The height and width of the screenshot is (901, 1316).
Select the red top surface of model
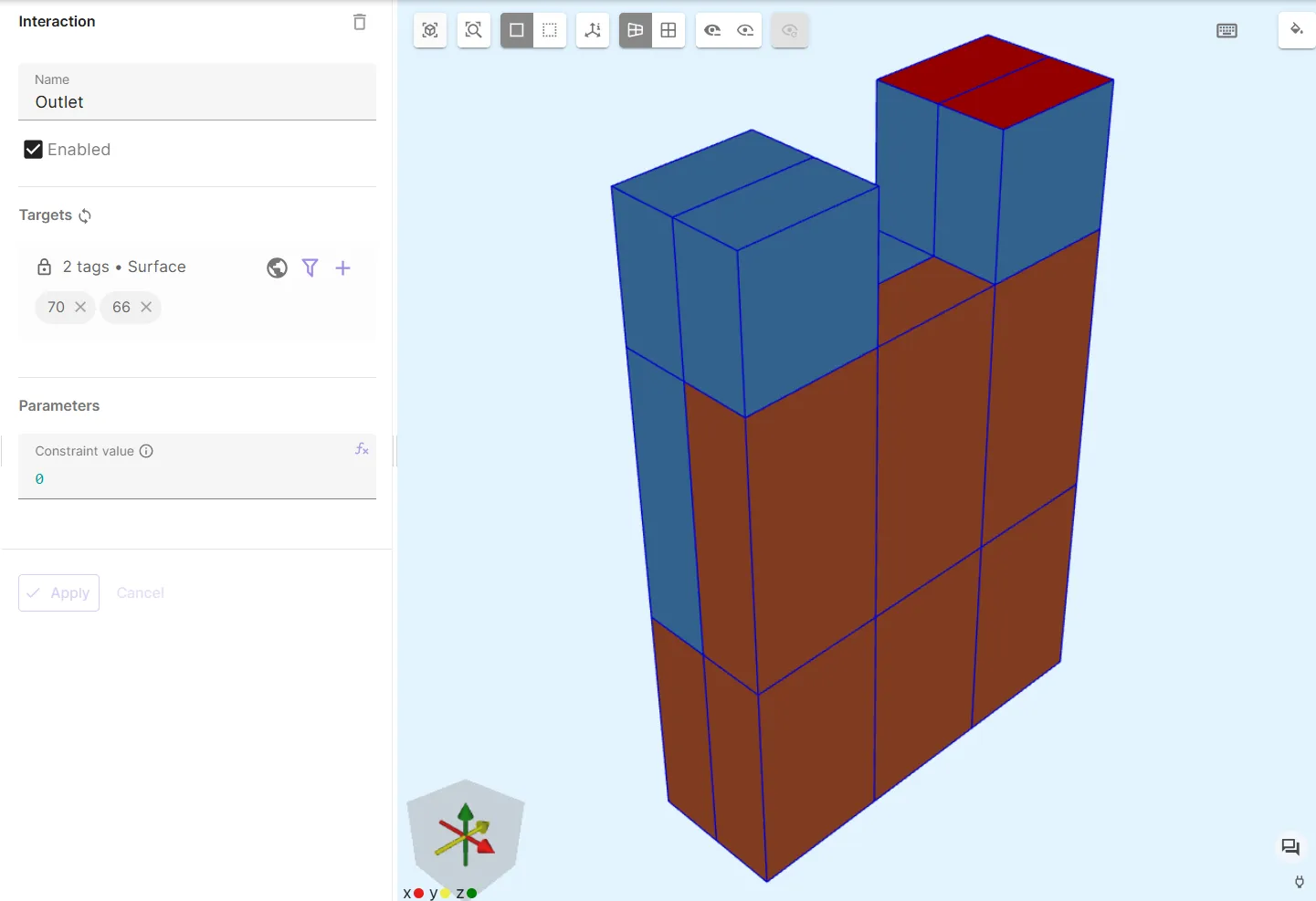995,80
